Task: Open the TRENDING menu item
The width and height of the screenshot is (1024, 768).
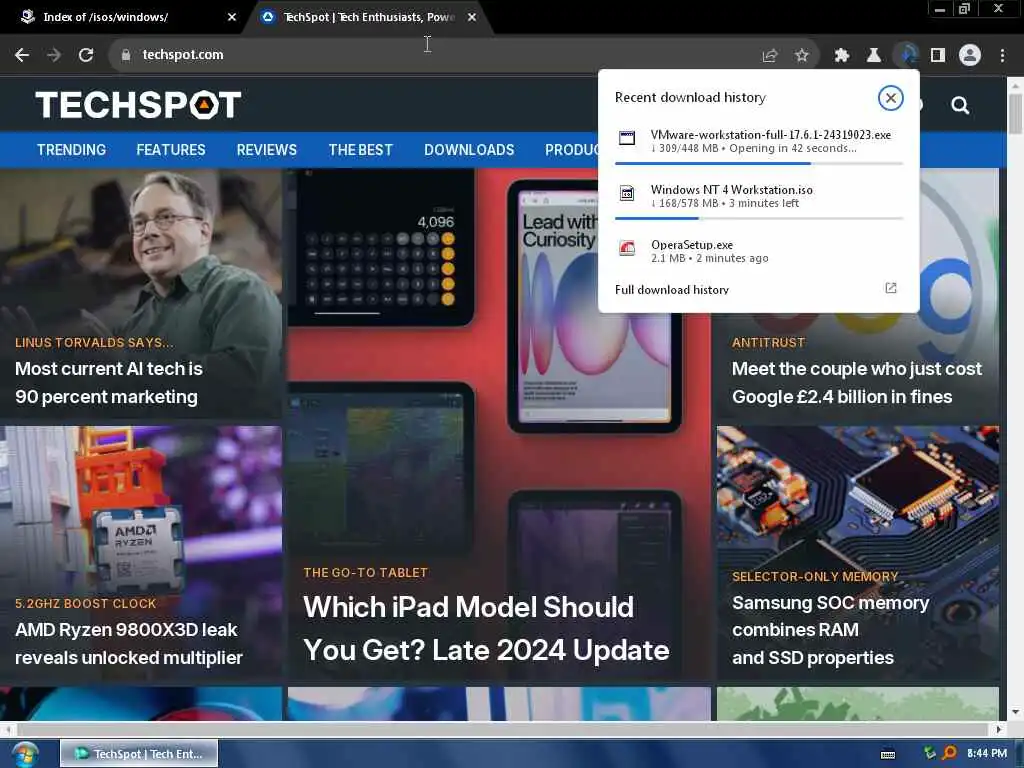Action: coord(71,150)
